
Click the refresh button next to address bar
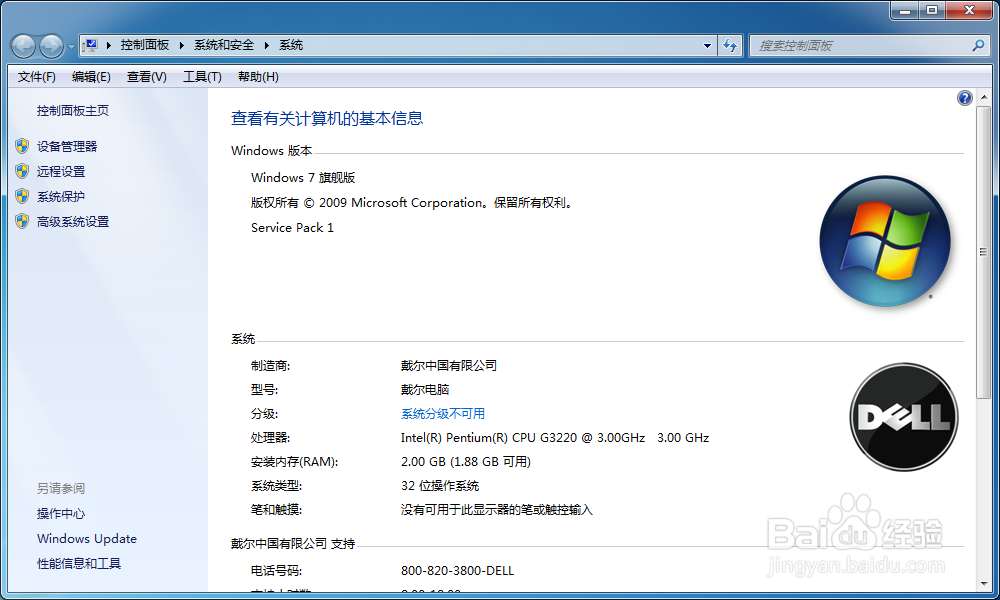click(730, 46)
